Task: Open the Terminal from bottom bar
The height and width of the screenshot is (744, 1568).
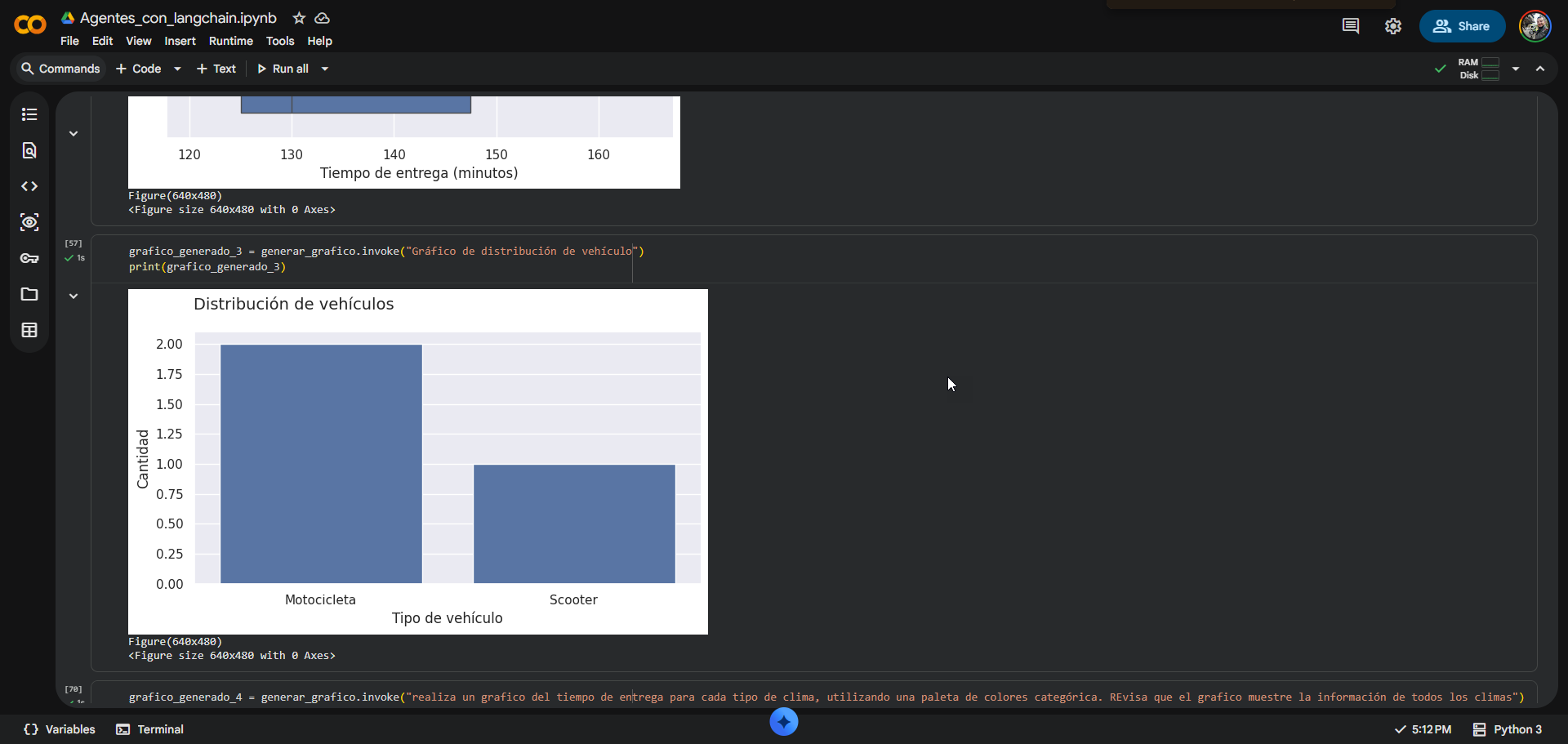Action: pos(150,729)
